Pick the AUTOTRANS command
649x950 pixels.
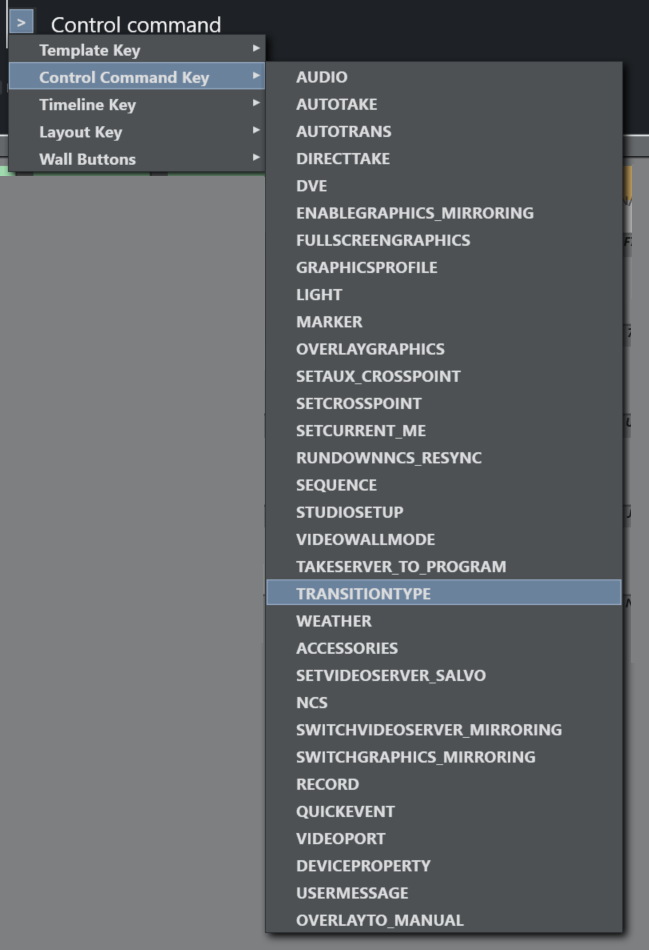pos(344,131)
